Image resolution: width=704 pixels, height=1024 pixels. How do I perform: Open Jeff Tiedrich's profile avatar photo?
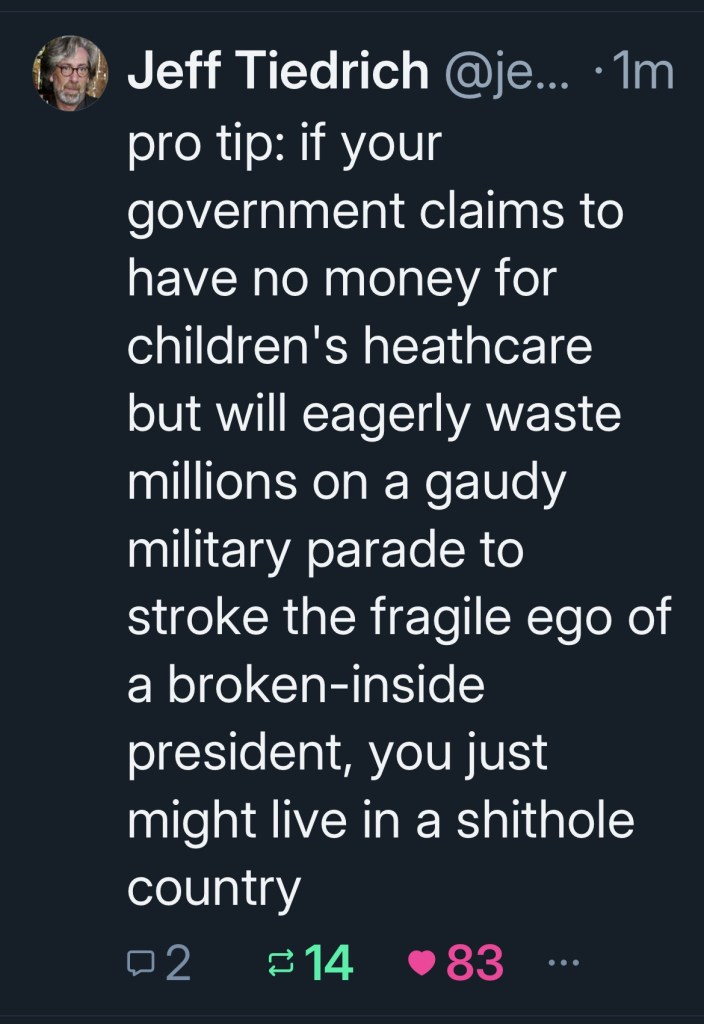70,73
